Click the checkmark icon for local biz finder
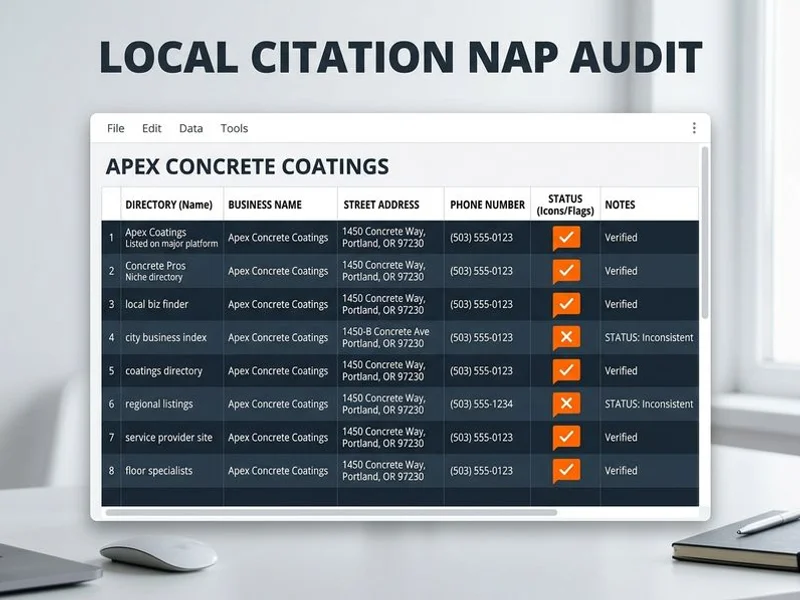Image resolution: width=800 pixels, height=600 pixels. tap(566, 304)
